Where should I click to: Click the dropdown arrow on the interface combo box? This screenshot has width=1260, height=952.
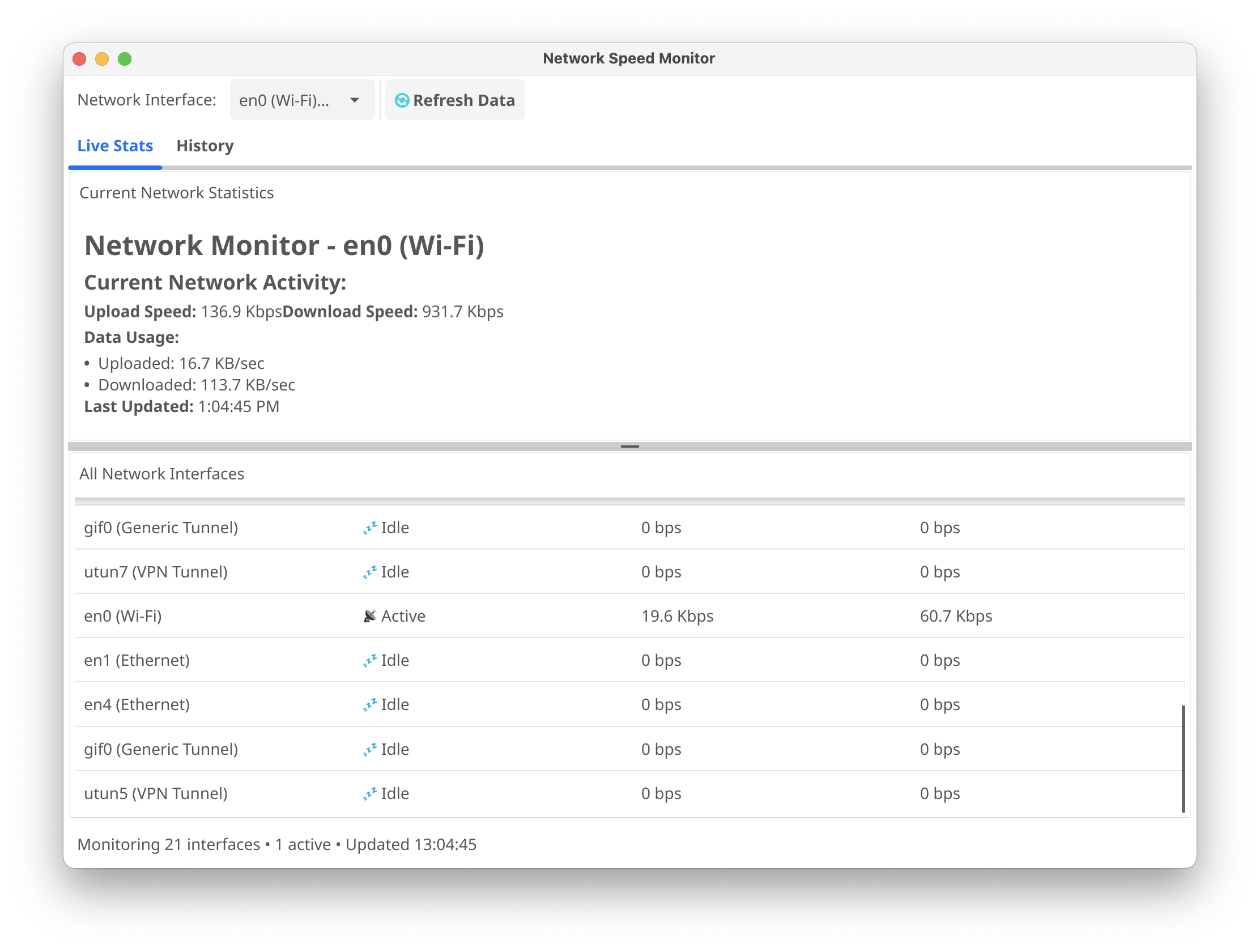pyautogui.click(x=354, y=100)
